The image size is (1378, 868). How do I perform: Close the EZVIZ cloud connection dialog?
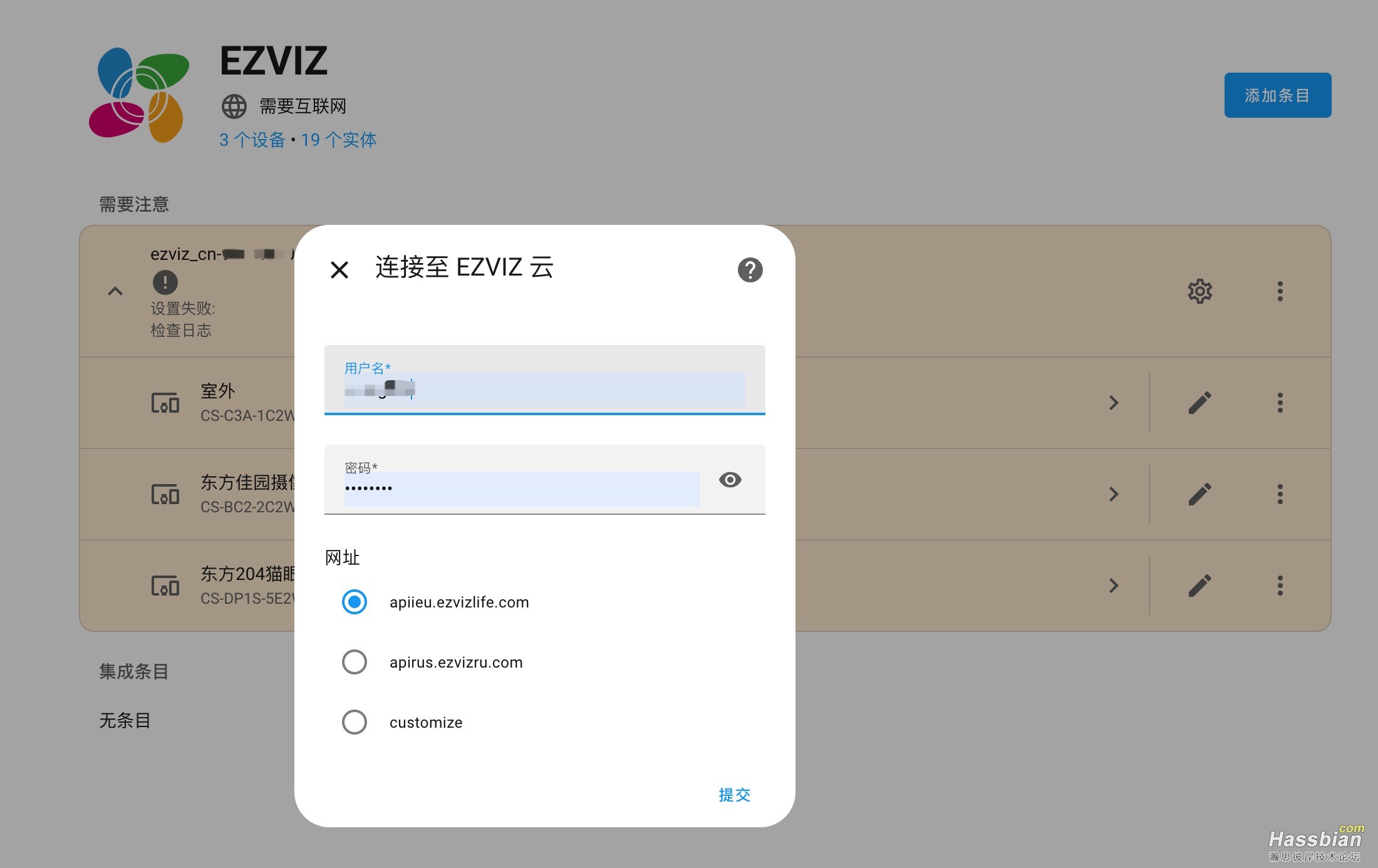339,270
